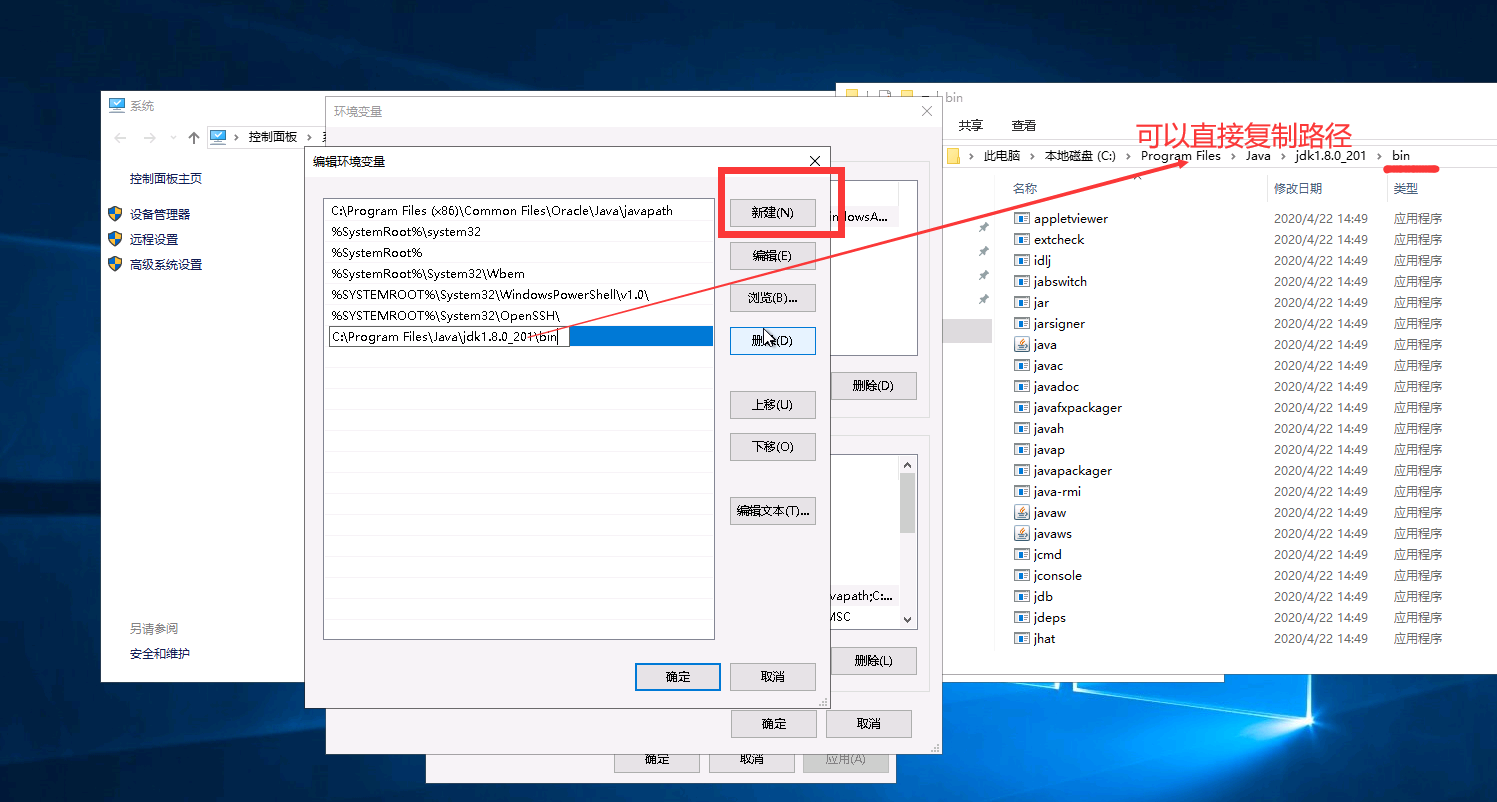Click the javaws application icon
Screen dimensions: 1497x802
(x=1022, y=533)
